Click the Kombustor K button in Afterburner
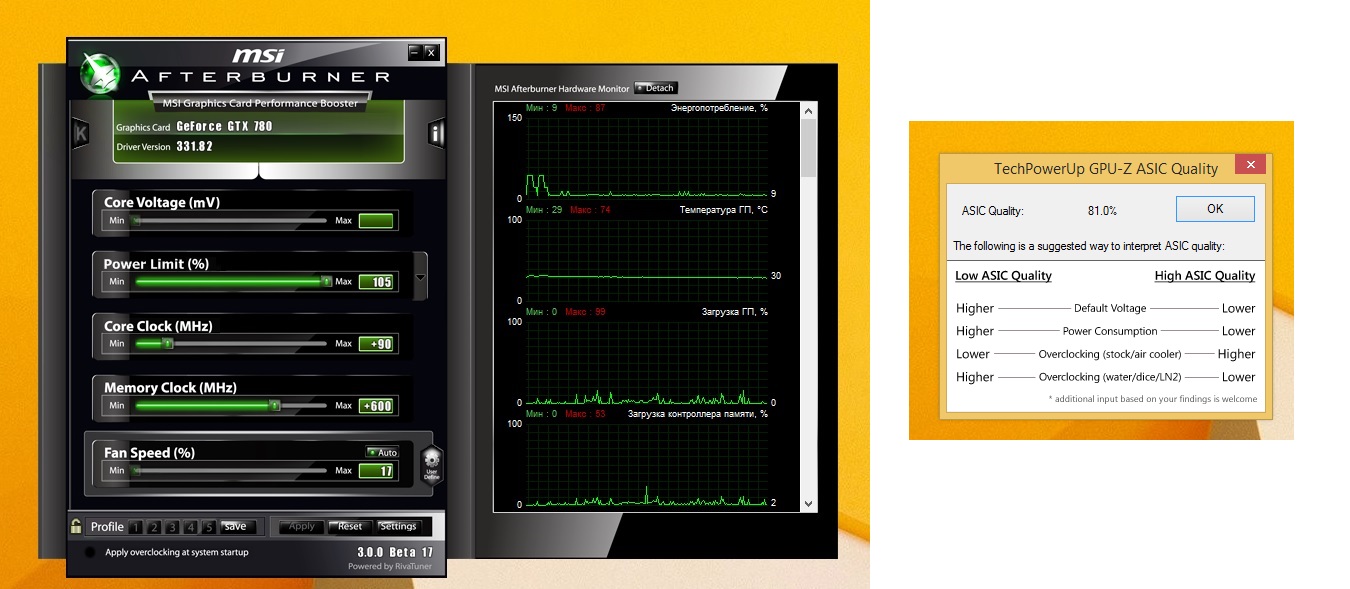Screen dimensions: 1350x589 point(81,133)
